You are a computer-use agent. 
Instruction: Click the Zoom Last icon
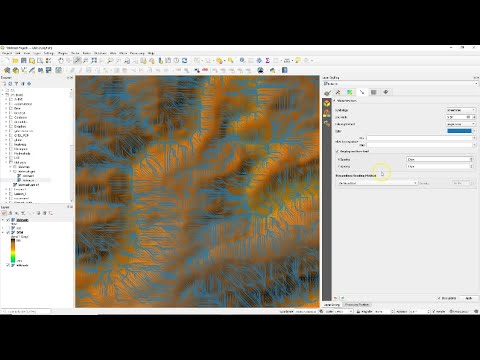click(127, 61)
